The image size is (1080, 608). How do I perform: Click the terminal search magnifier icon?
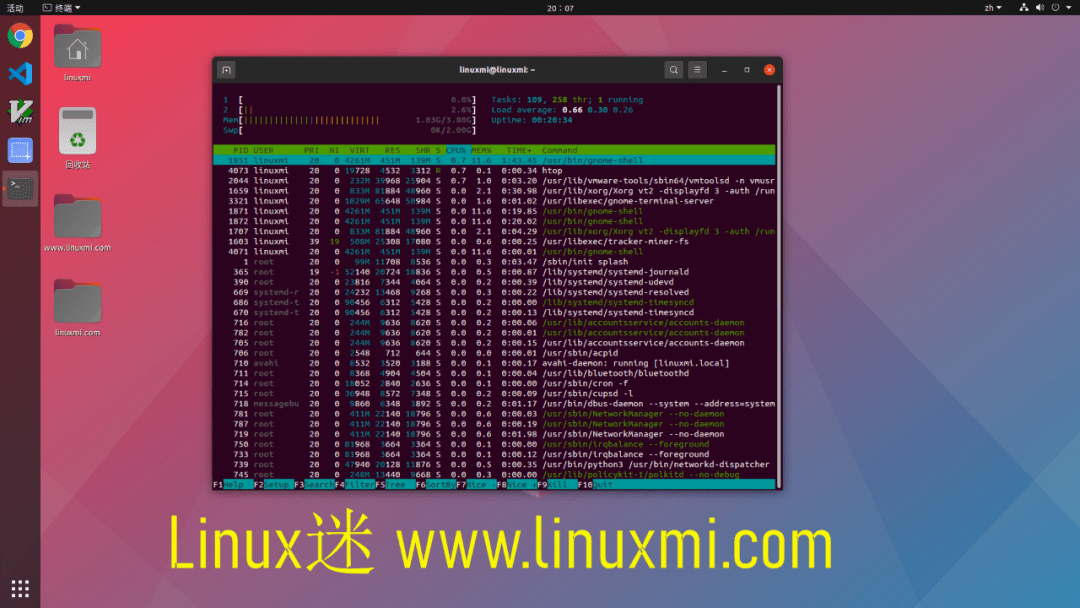pos(674,70)
